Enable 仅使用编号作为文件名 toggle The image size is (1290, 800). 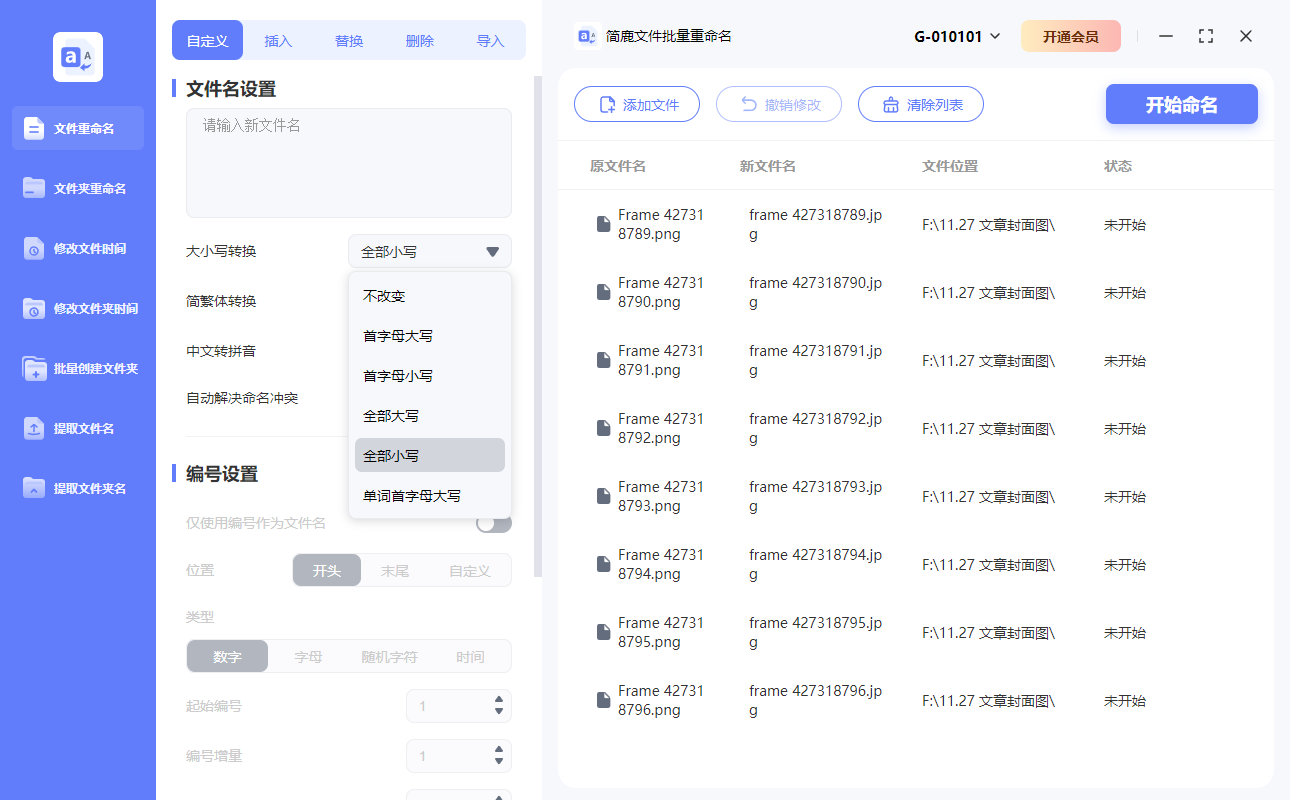[x=493, y=521]
